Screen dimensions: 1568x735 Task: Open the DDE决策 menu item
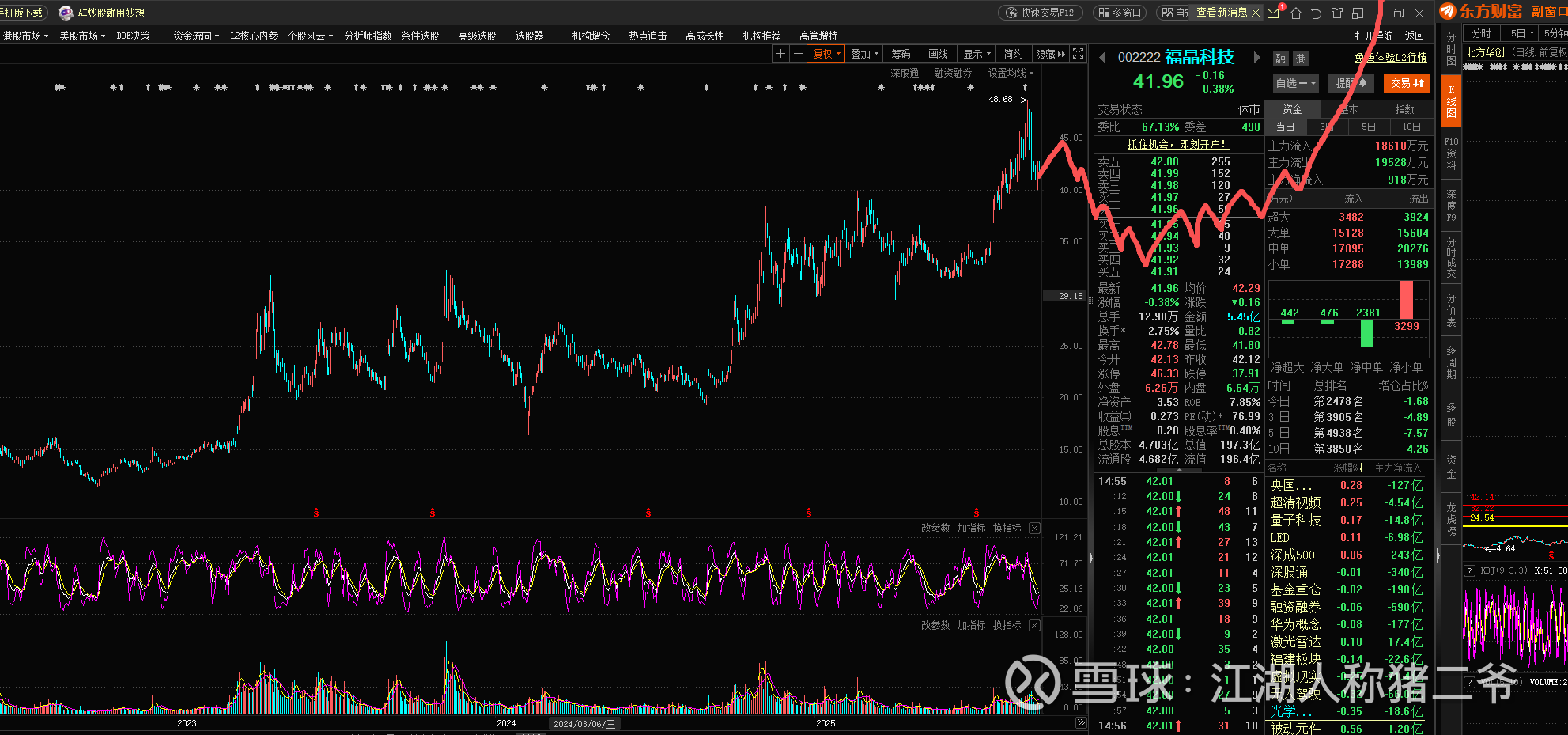(133, 36)
